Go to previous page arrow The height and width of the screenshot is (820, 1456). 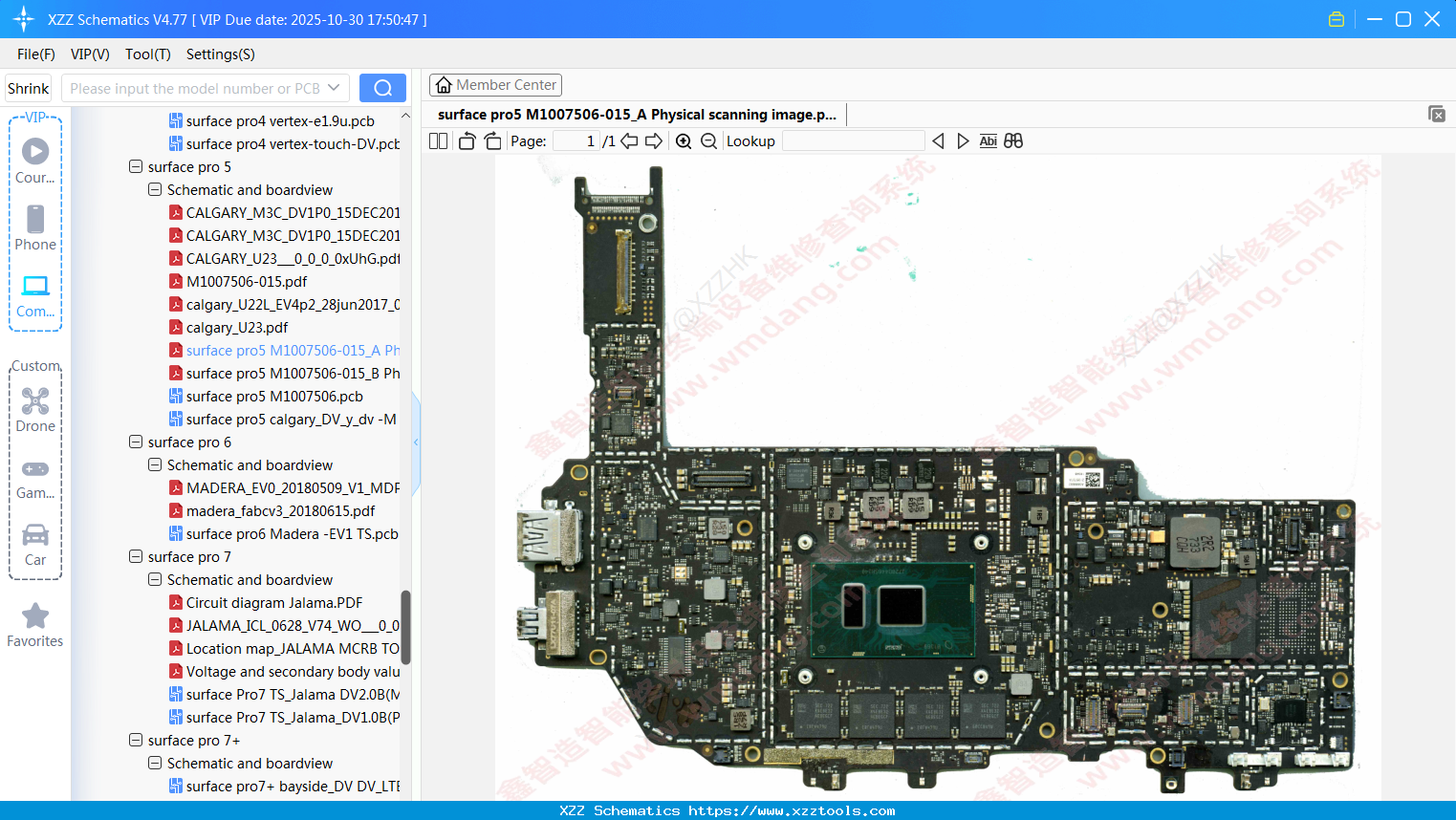point(629,140)
